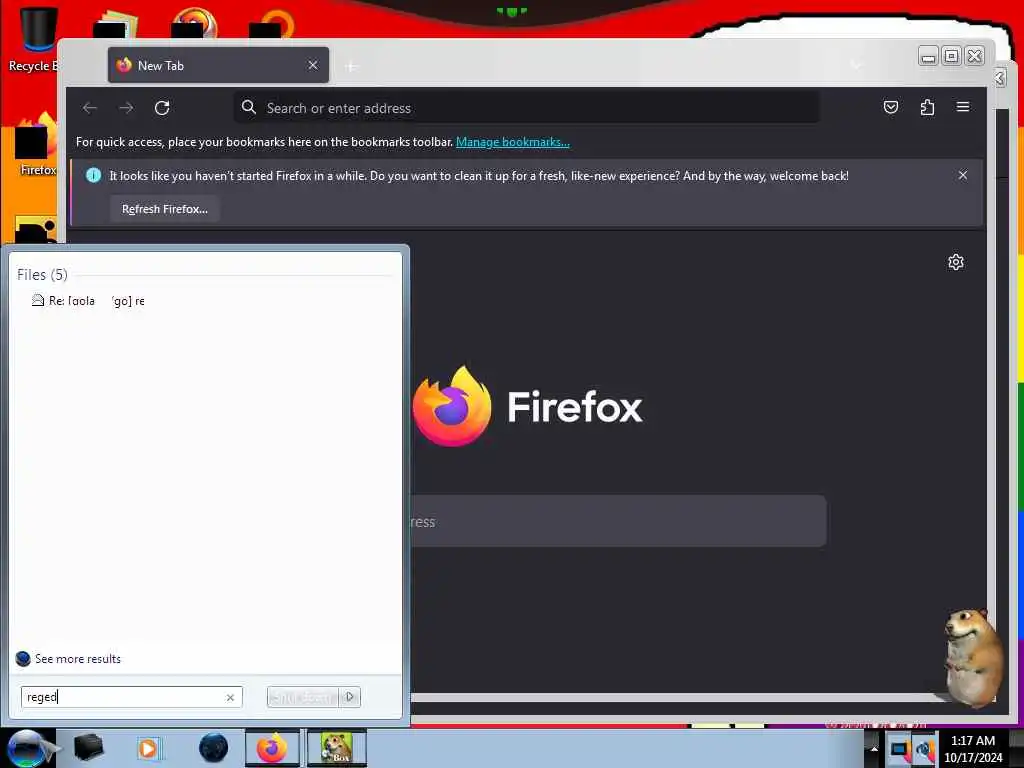1024x768 pixels.
Task: Open a new tab with plus button
Action: pyautogui.click(x=351, y=66)
